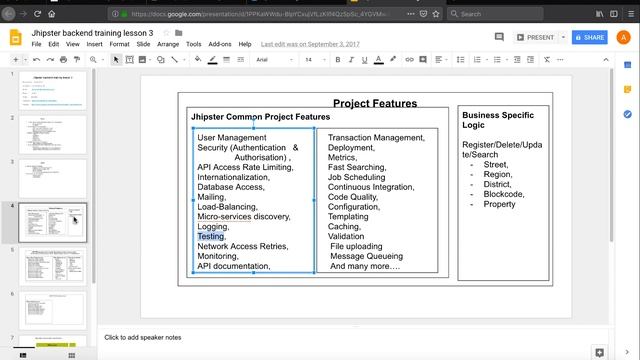Open border dash option

240,60
